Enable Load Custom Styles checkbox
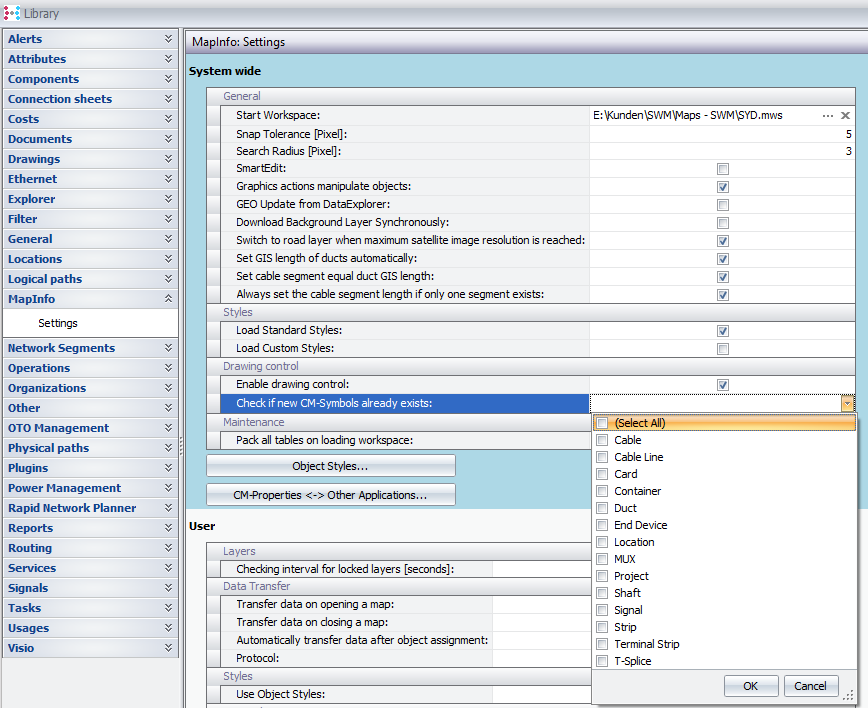The height and width of the screenshot is (708, 868). (722, 349)
